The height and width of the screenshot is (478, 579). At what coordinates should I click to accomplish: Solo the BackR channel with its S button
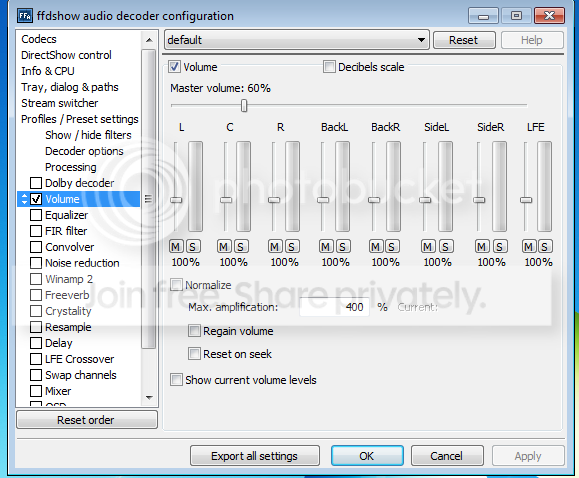(392, 246)
